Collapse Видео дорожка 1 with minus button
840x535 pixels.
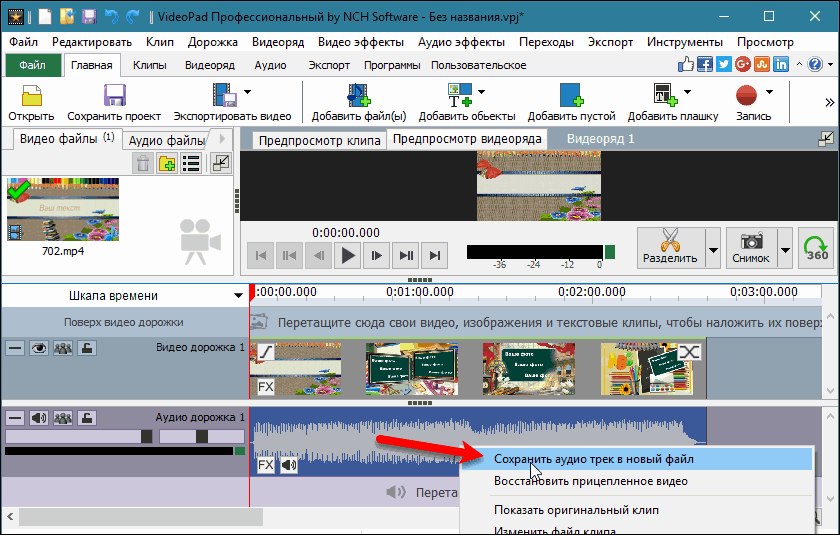pyautogui.click(x=15, y=348)
